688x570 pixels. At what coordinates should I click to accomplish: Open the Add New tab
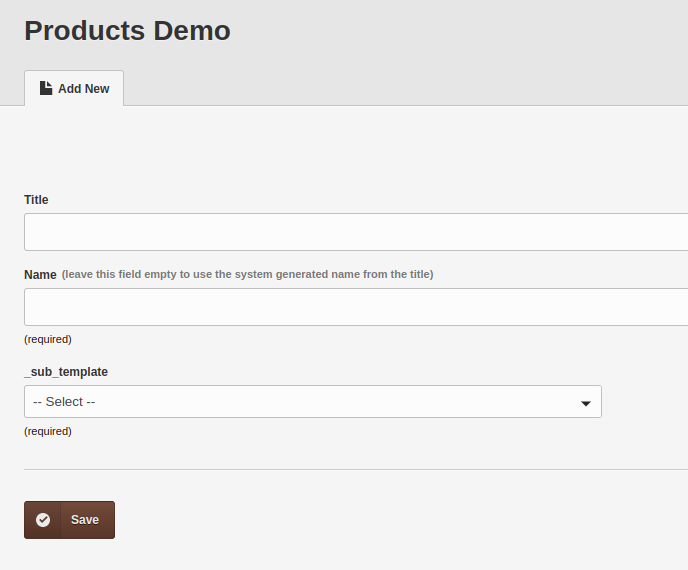click(74, 88)
